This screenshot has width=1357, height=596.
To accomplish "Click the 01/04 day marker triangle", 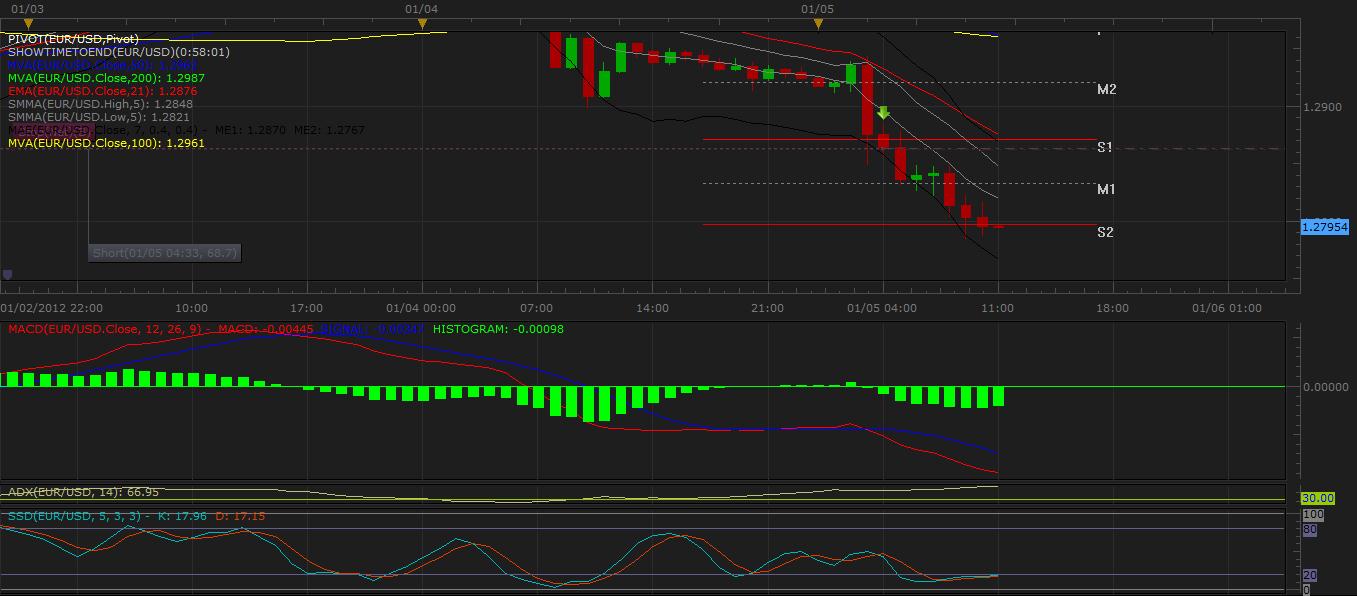I will 423,23.
